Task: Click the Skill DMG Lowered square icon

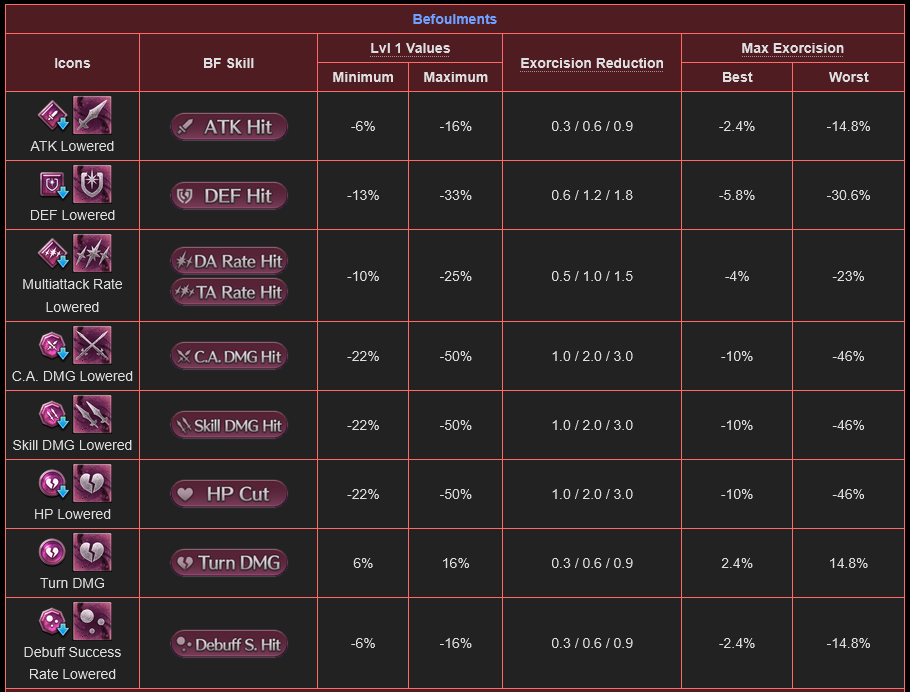Action: click(92, 415)
